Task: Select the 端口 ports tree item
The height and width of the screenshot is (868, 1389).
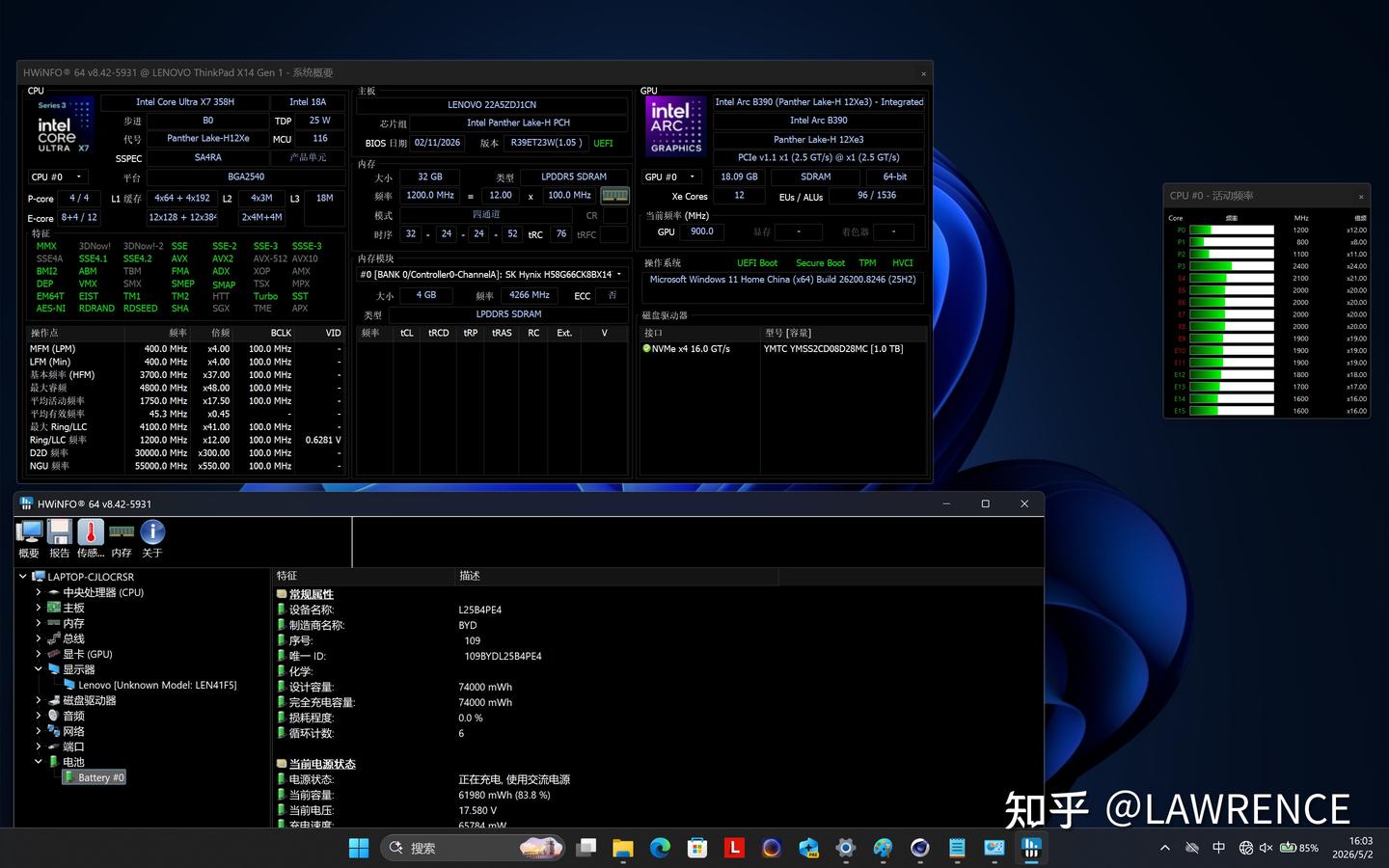Action: point(73,746)
